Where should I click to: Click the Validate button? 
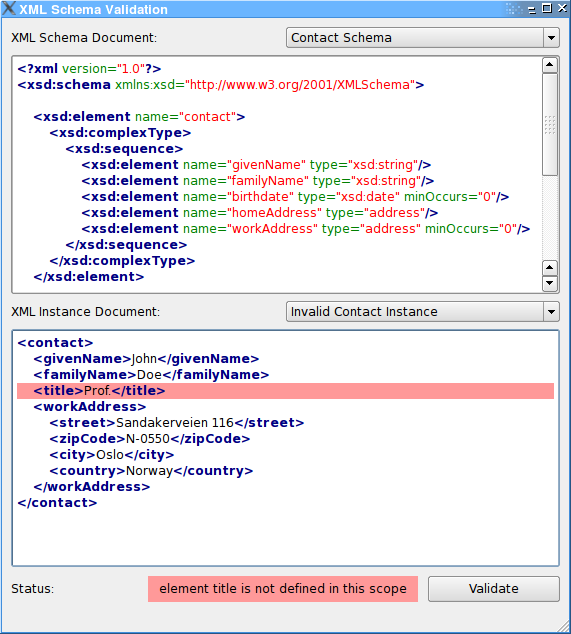tap(494, 589)
